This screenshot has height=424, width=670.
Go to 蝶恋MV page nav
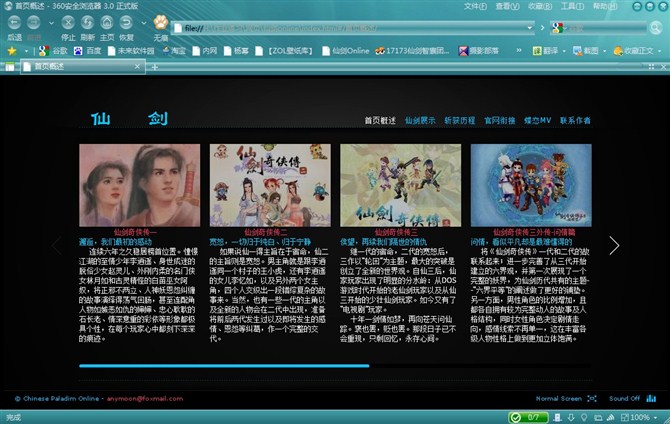coord(538,121)
